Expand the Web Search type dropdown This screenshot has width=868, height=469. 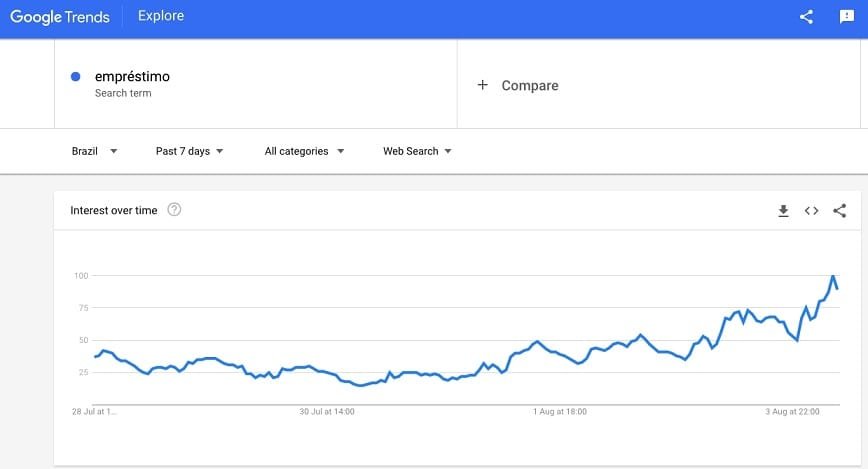[x=417, y=151]
